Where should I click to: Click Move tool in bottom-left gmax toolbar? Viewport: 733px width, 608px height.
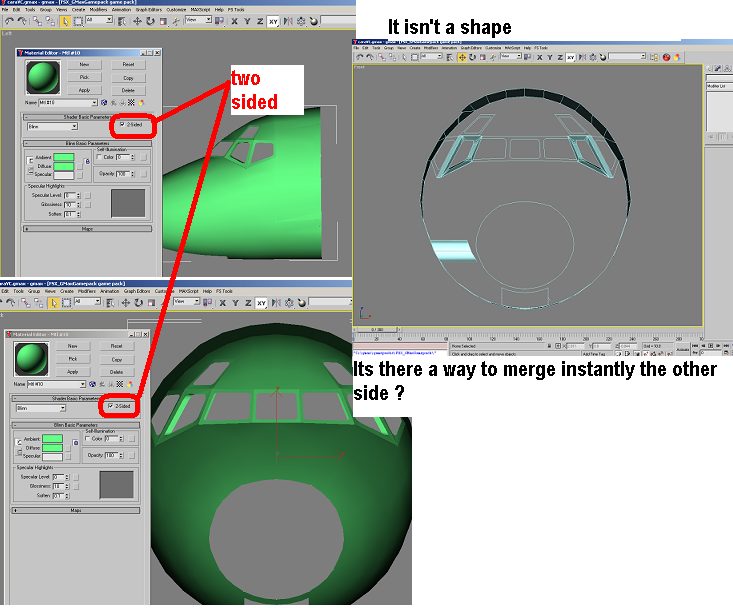pos(125,303)
